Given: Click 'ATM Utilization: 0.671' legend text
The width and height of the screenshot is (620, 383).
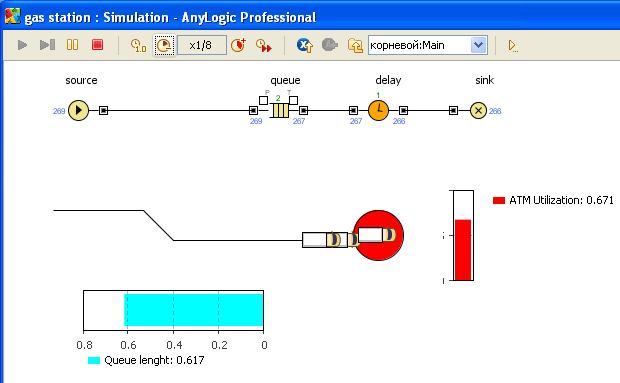Looking at the screenshot, I should pos(561,200).
